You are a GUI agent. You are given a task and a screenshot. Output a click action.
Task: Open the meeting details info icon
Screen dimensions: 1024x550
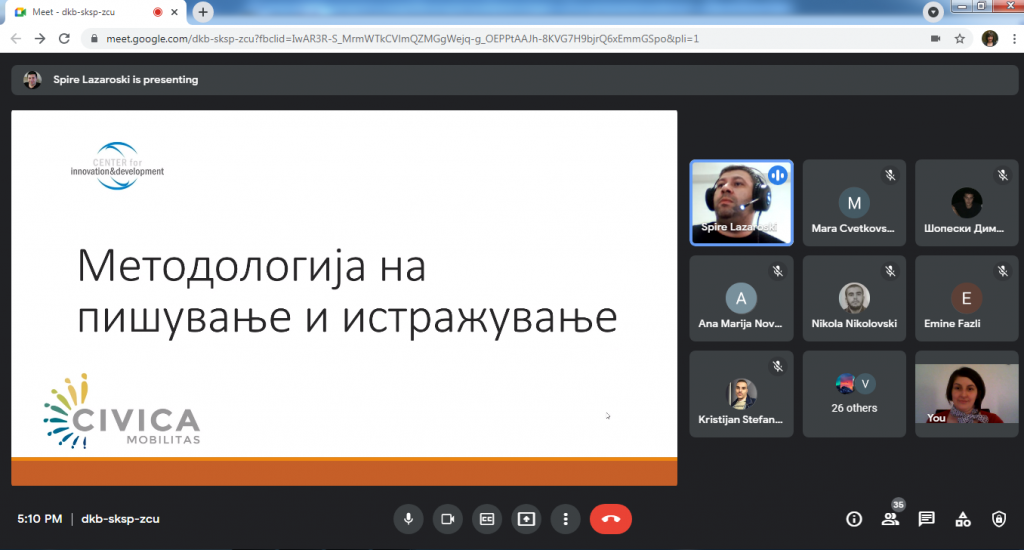tap(854, 519)
